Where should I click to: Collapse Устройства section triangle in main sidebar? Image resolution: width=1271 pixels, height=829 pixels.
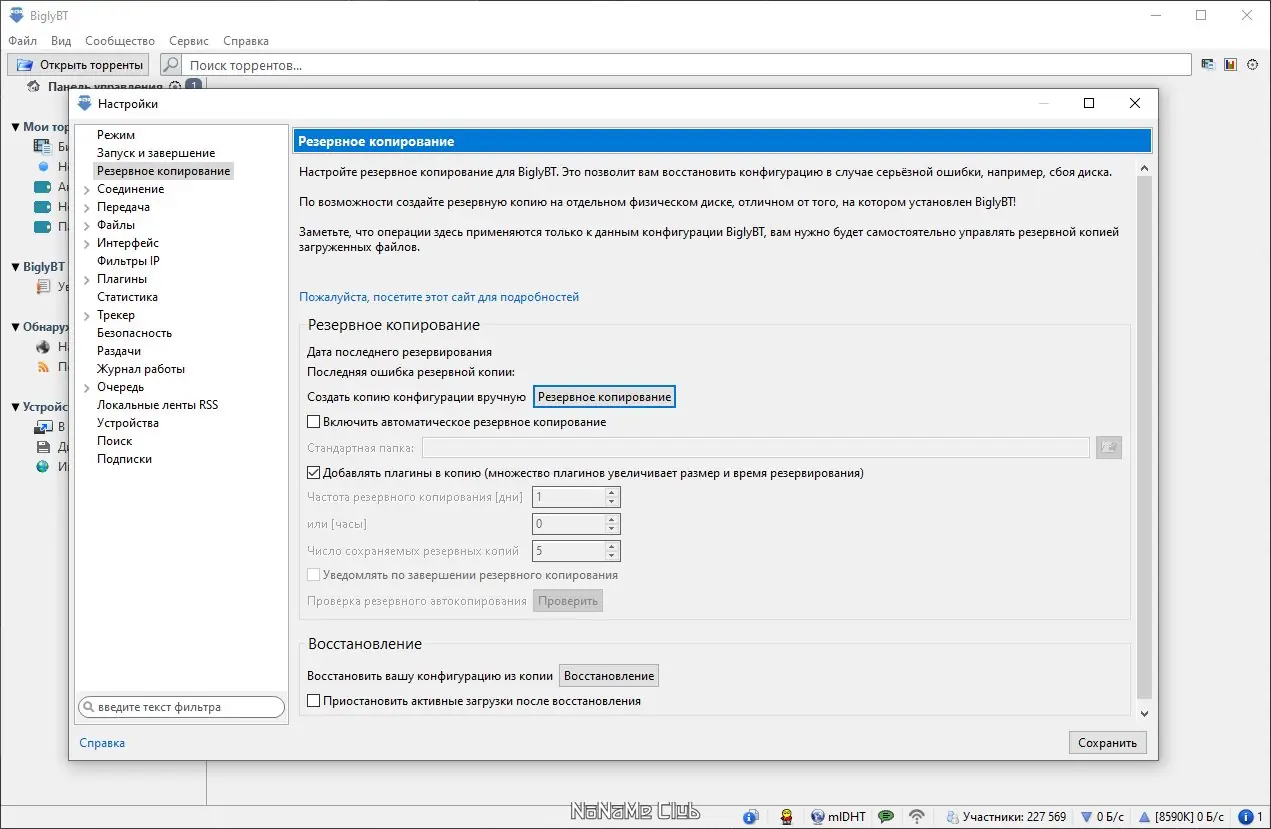point(16,407)
